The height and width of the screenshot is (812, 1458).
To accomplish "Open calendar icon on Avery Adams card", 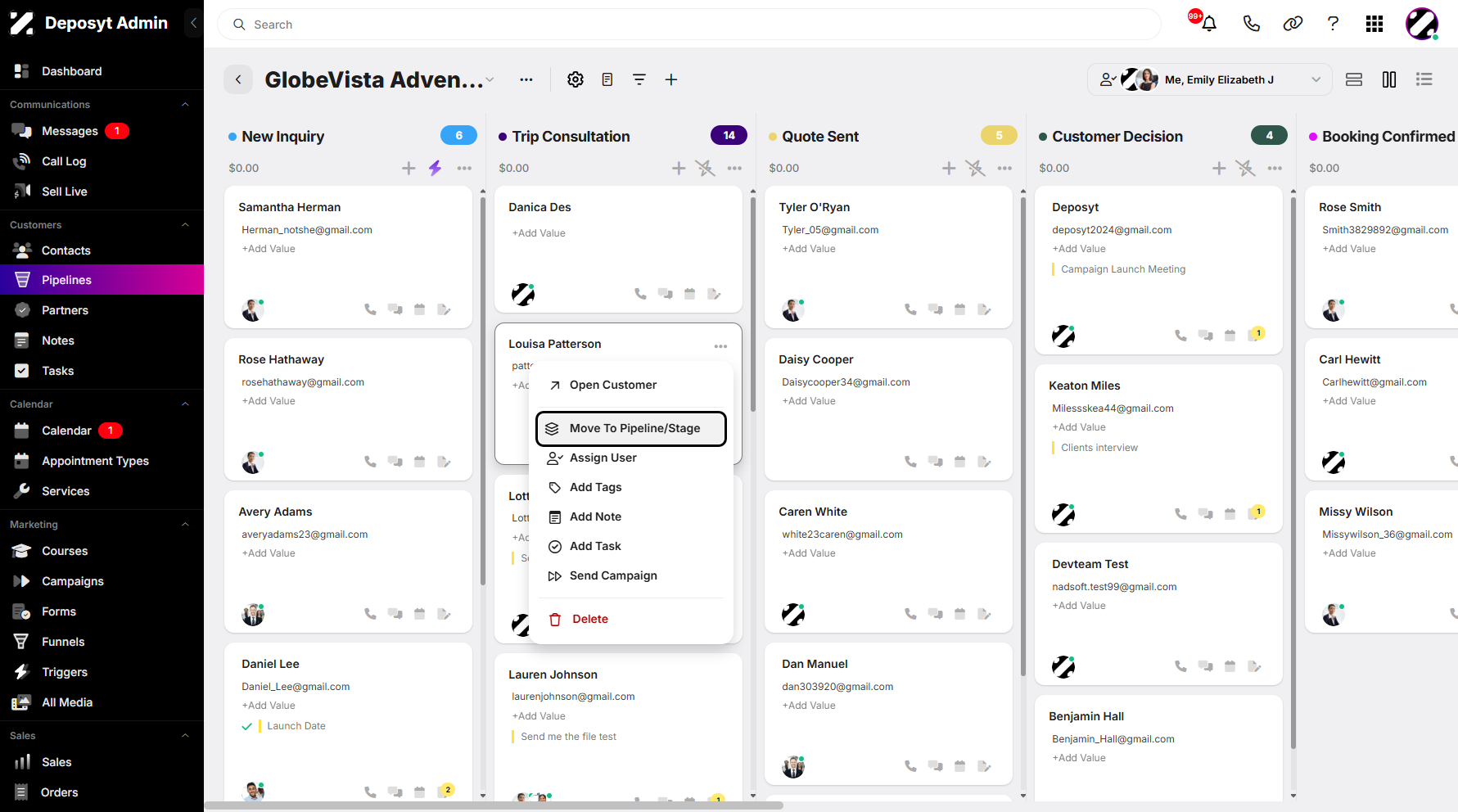I will [x=419, y=614].
